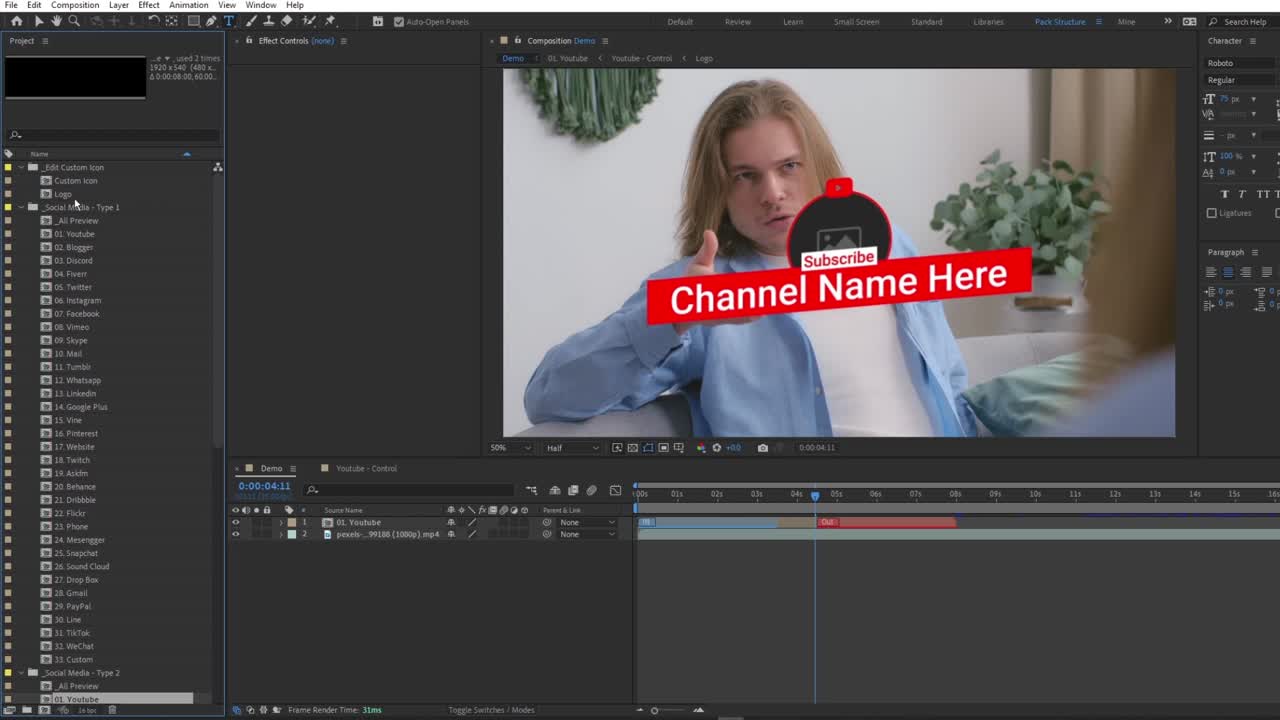Toggle Auto-Open Panels checkbox
1280x720 pixels.
click(398, 21)
